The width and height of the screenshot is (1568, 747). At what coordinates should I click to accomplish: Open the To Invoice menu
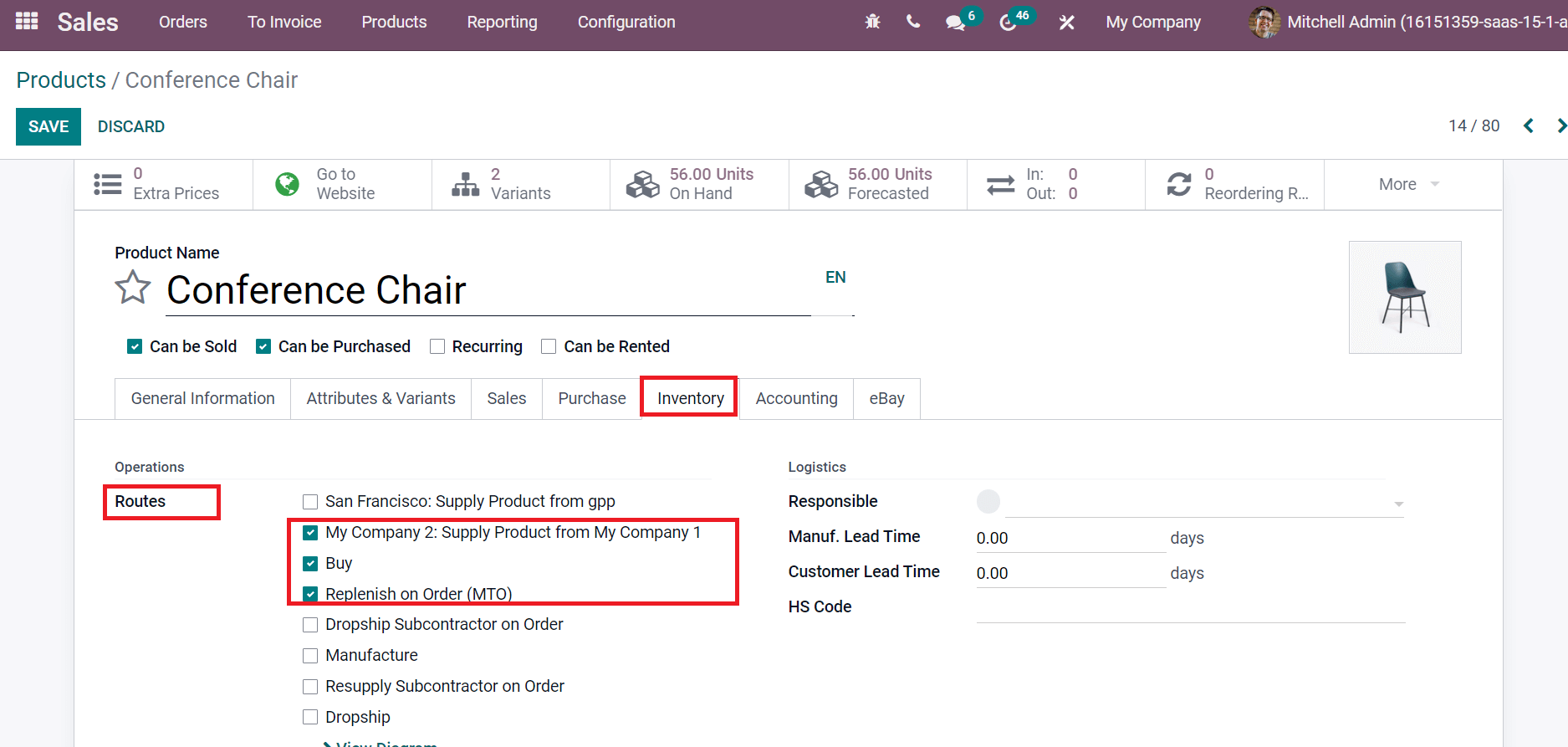tap(284, 22)
